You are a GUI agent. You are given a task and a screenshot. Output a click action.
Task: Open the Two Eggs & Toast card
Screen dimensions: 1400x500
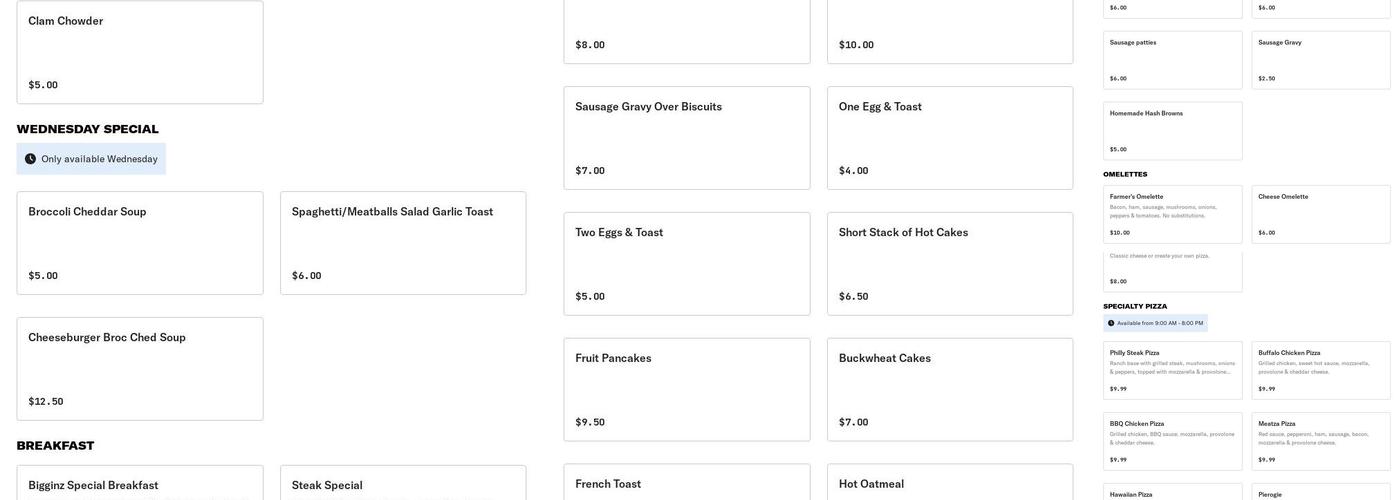point(687,264)
